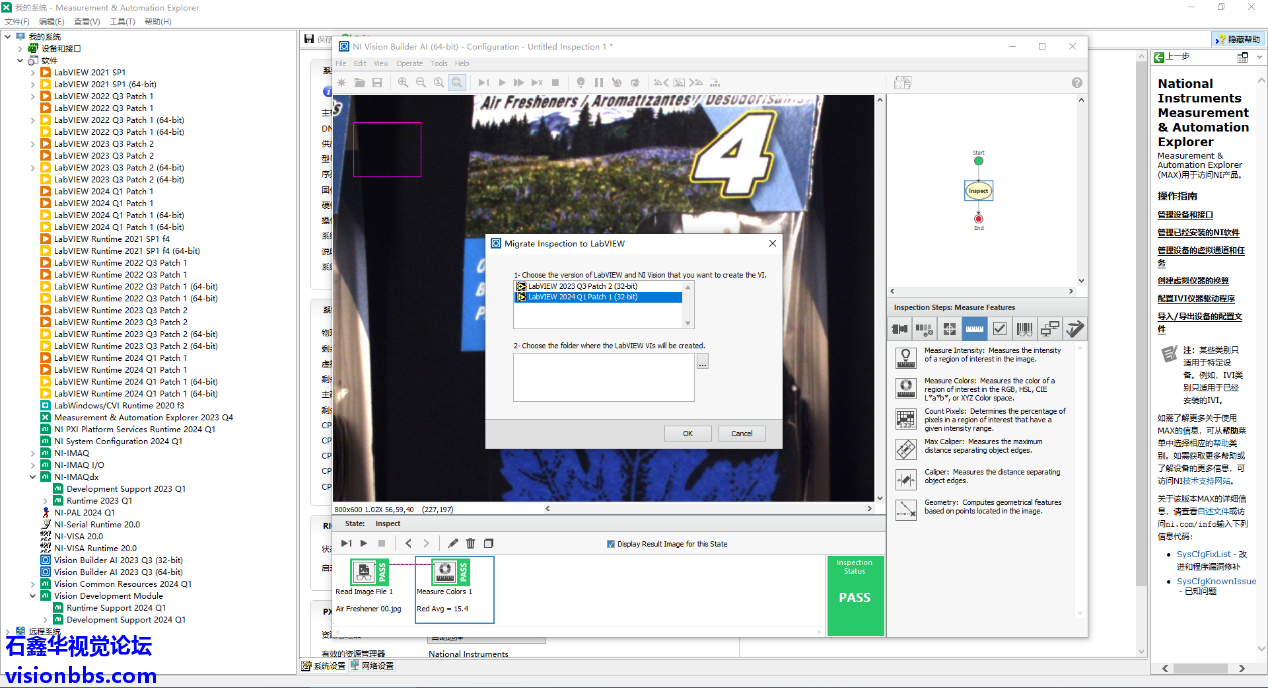Open the 管理设备和接口 help link
This screenshot has height=688, width=1268.
tap(1185, 215)
